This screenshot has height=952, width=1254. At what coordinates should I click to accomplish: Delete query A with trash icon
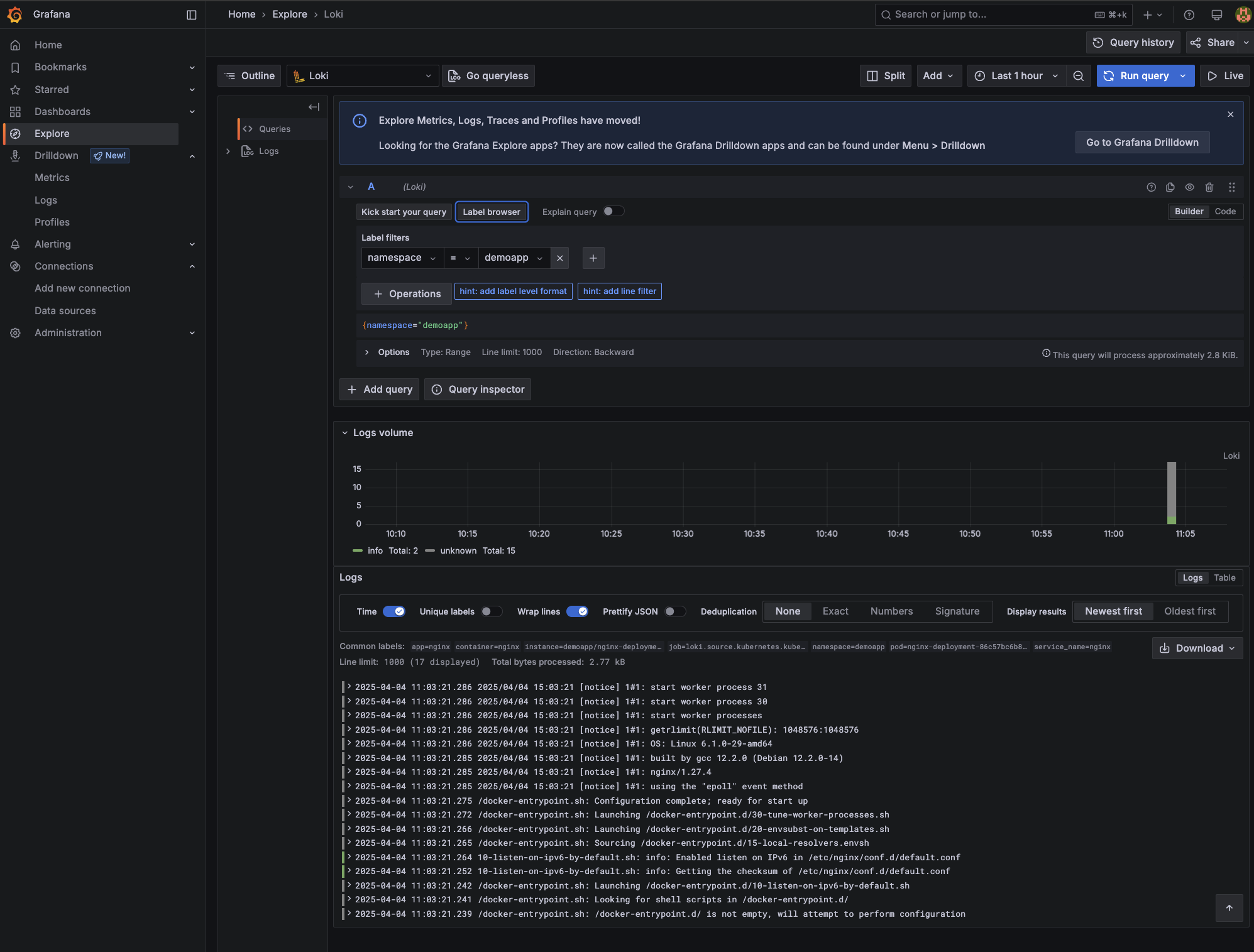(x=1209, y=187)
